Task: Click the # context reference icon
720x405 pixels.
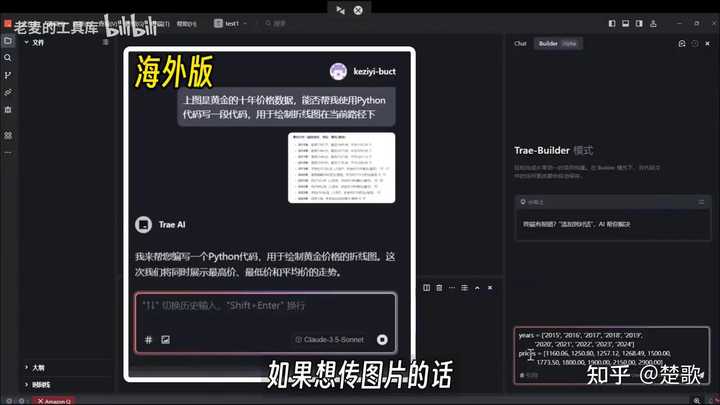Action: (x=148, y=340)
